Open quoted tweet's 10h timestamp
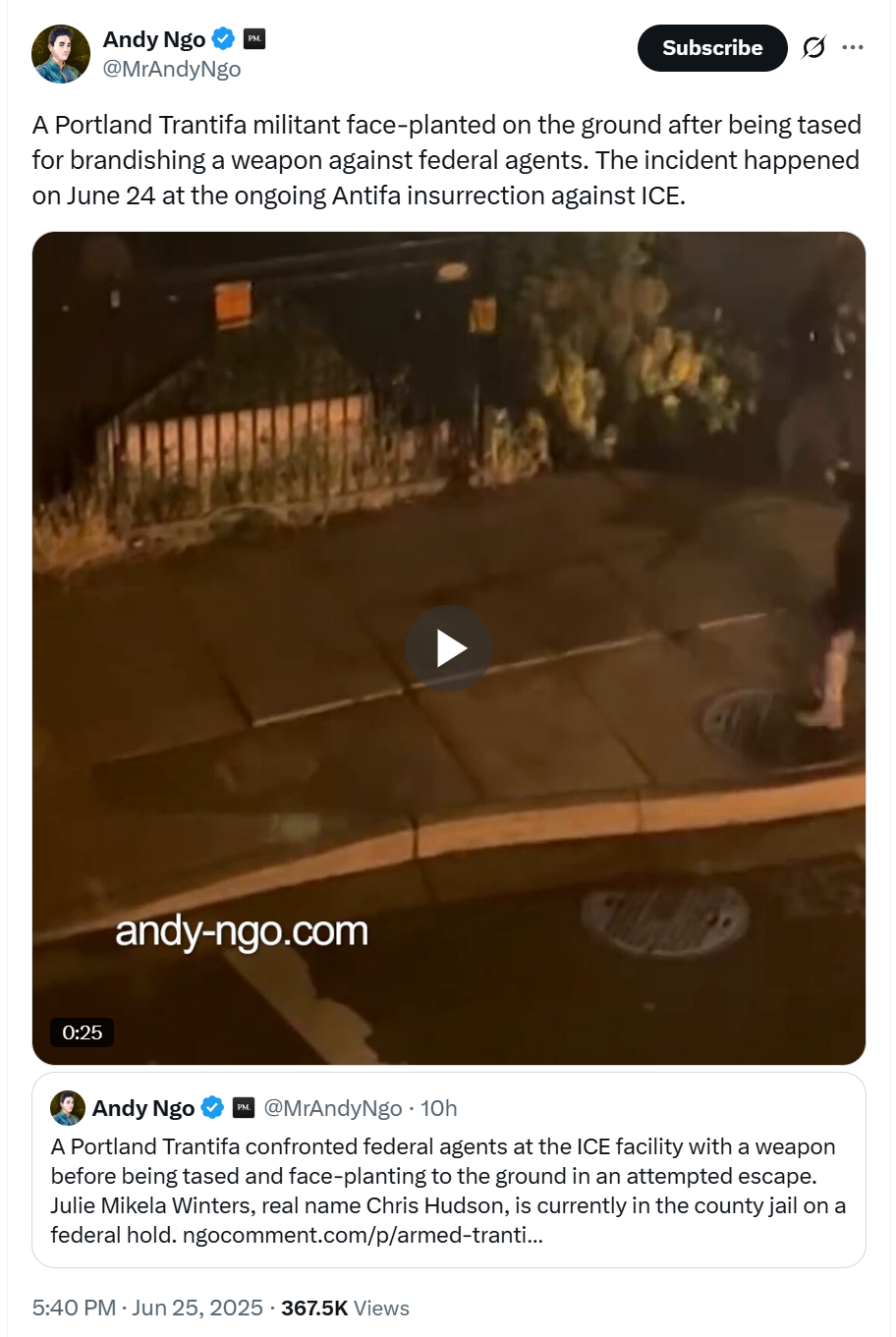896x1337 pixels. click(x=439, y=1108)
